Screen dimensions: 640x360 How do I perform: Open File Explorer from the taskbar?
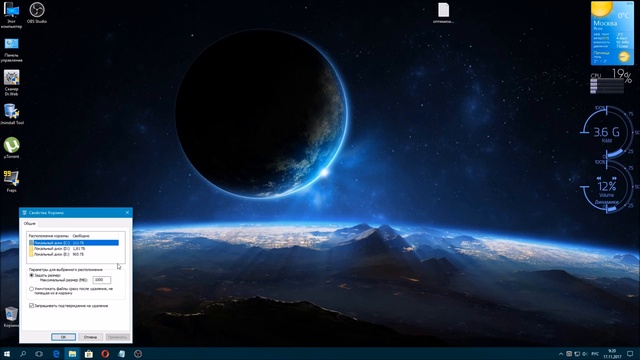[x=72, y=354]
